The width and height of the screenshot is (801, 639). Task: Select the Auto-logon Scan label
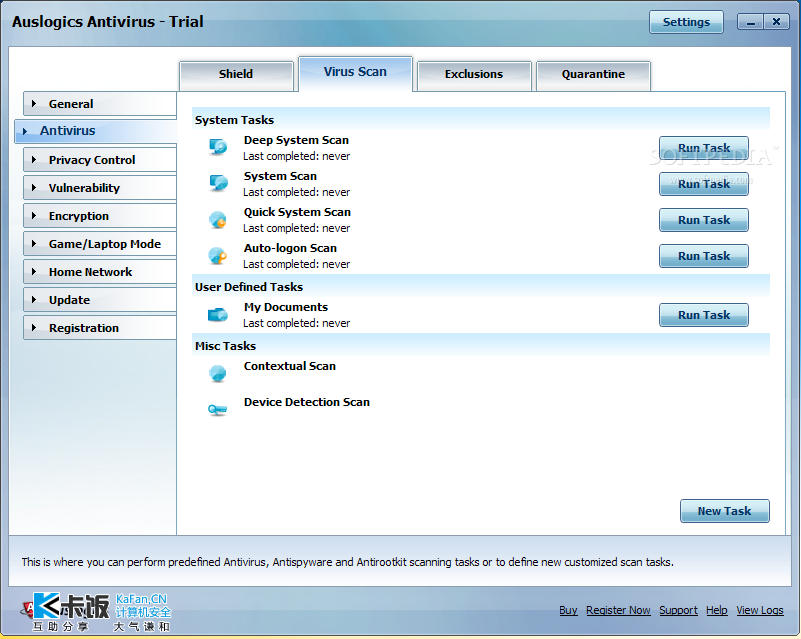click(x=290, y=248)
